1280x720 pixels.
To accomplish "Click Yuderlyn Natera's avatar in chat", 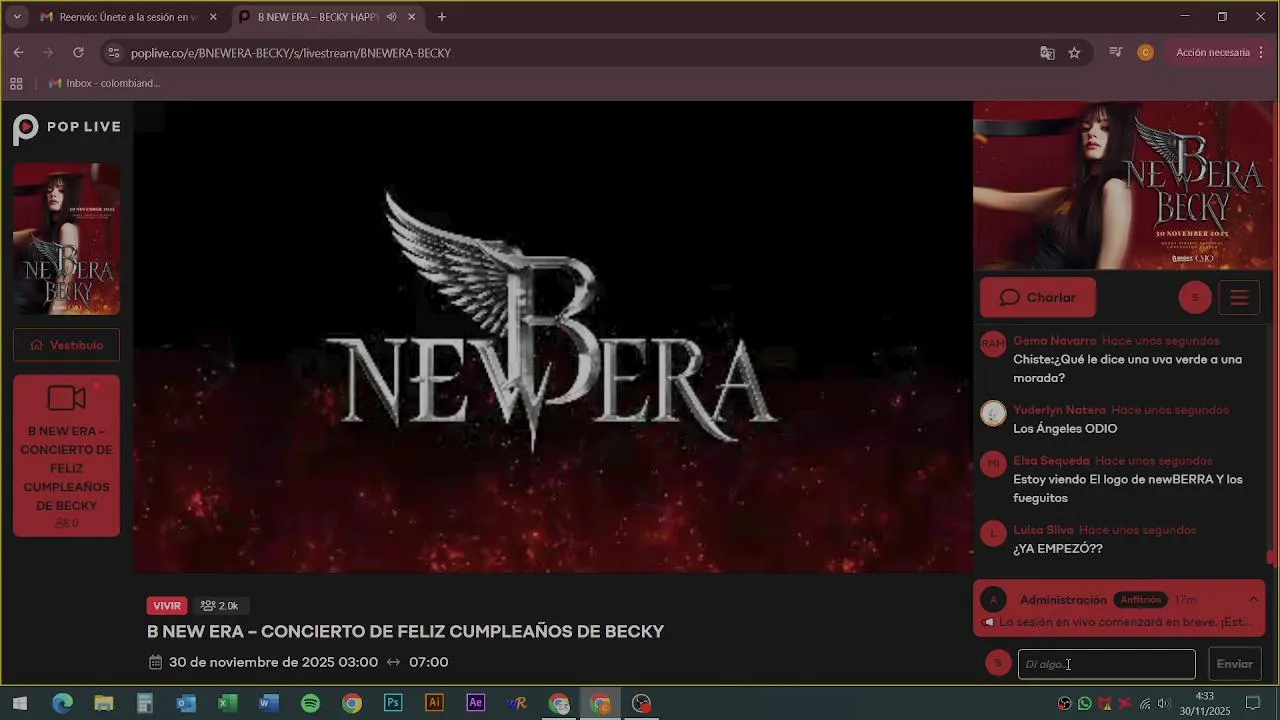I will 993,413.
